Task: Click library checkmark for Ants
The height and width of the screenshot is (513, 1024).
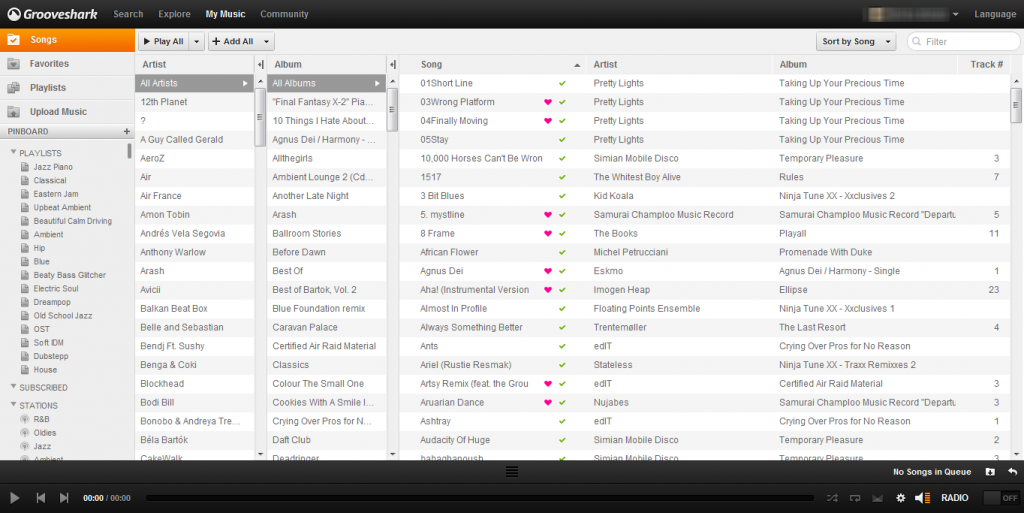Action: click(x=562, y=347)
